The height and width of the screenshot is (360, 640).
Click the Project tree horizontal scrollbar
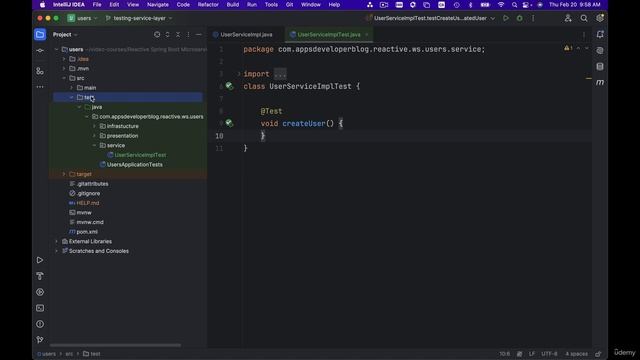click(x=116, y=345)
